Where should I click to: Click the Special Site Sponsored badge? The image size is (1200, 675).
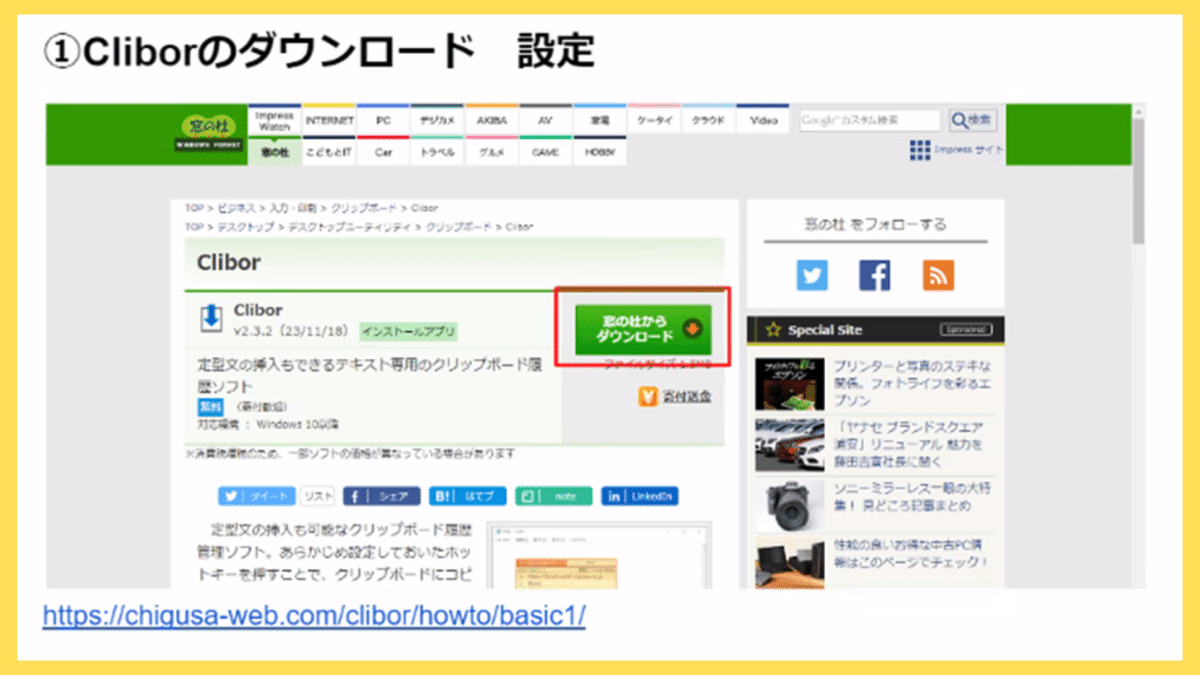[x=965, y=329]
